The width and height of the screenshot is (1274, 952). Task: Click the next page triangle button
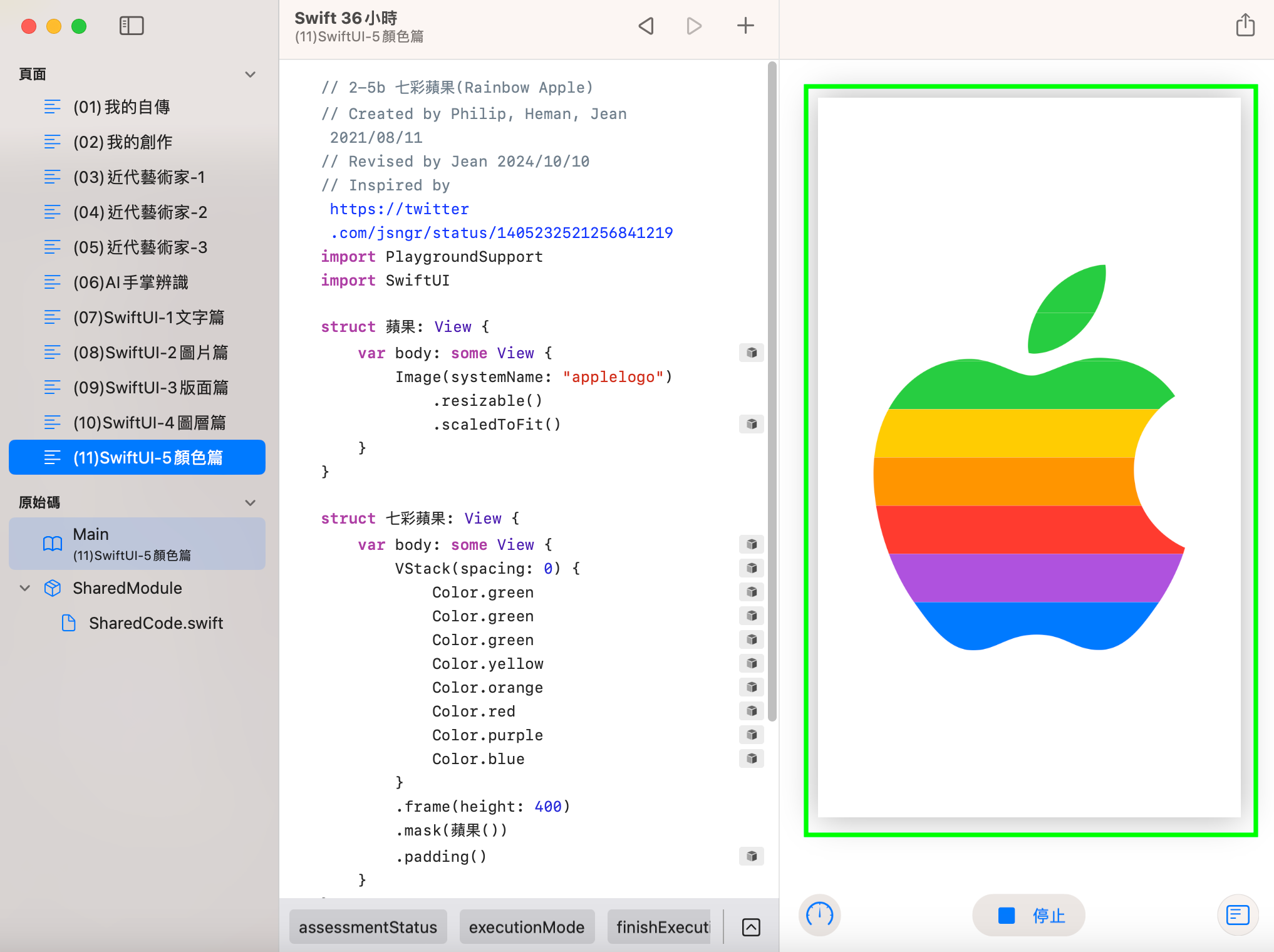coord(694,26)
